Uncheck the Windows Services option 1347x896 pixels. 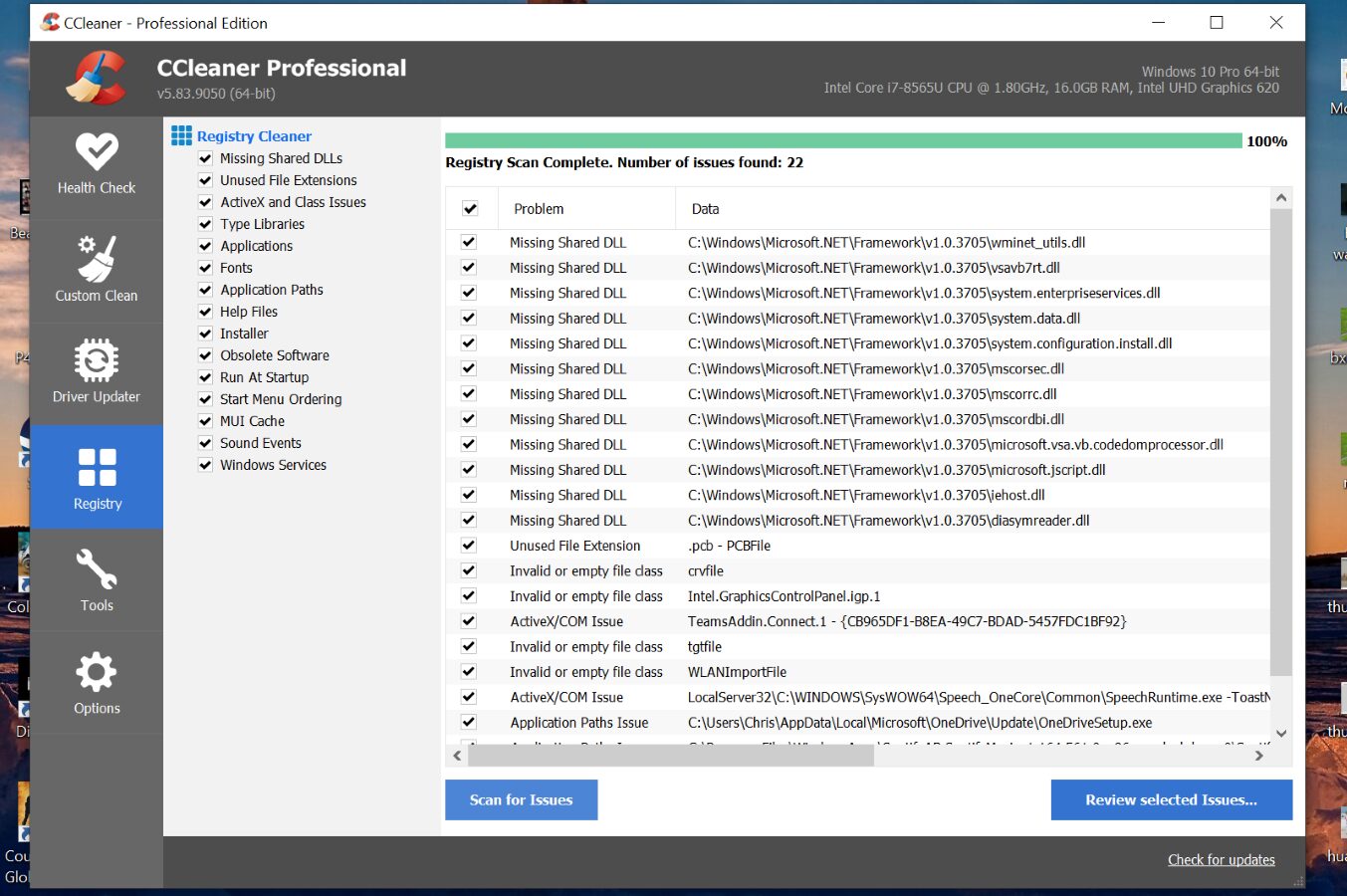click(205, 465)
